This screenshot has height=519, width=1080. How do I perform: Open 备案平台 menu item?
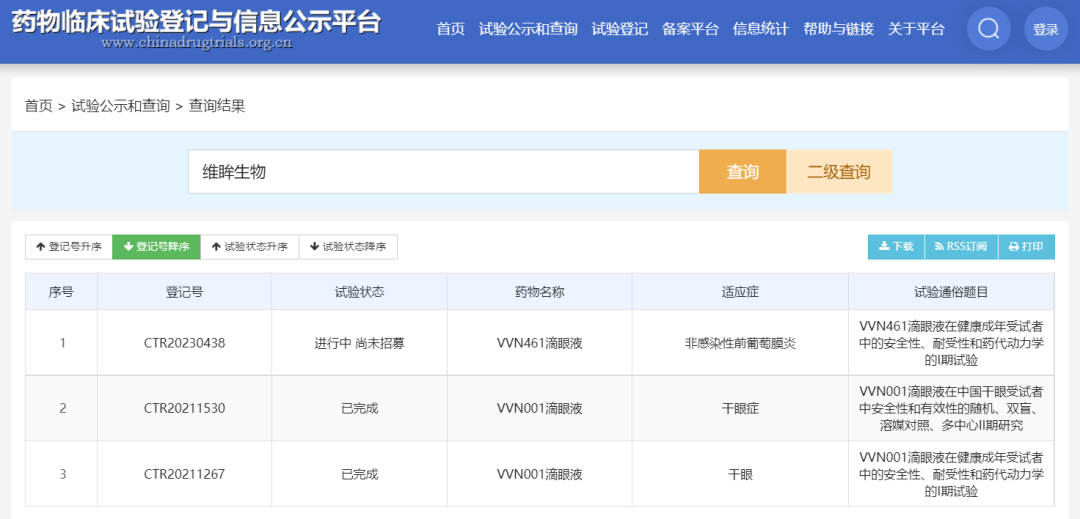(690, 29)
